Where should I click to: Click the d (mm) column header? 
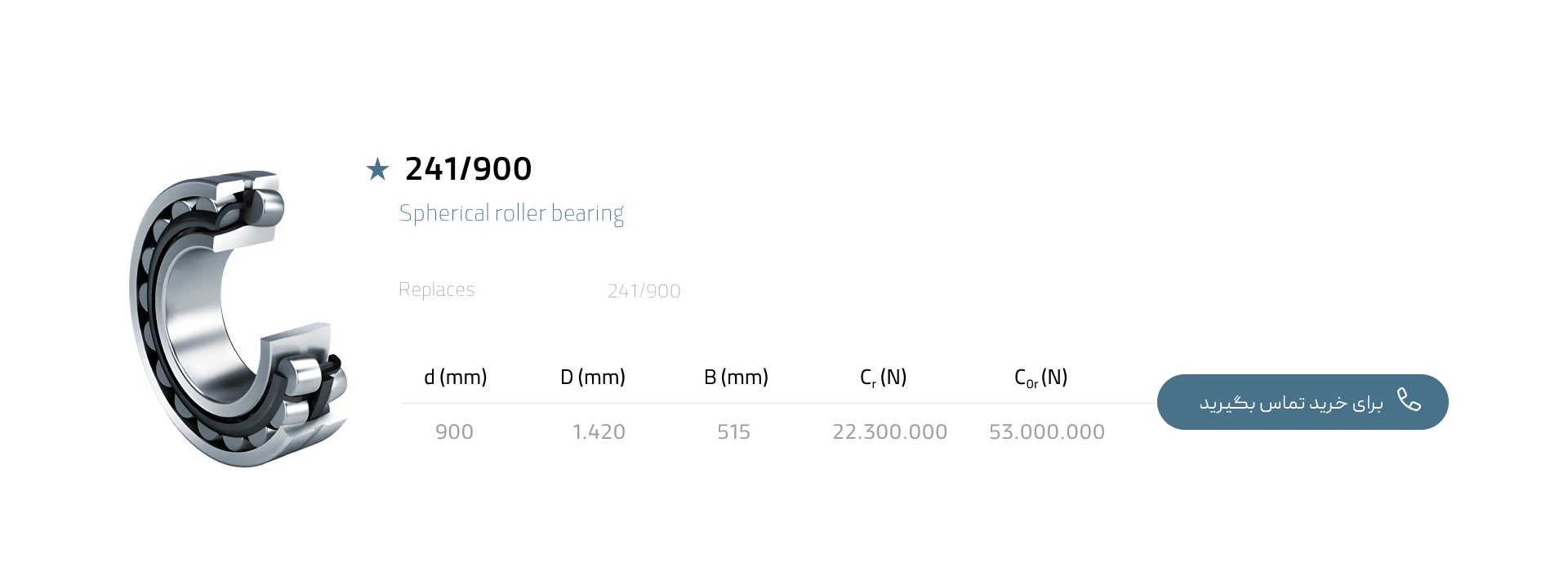[x=455, y=378]
